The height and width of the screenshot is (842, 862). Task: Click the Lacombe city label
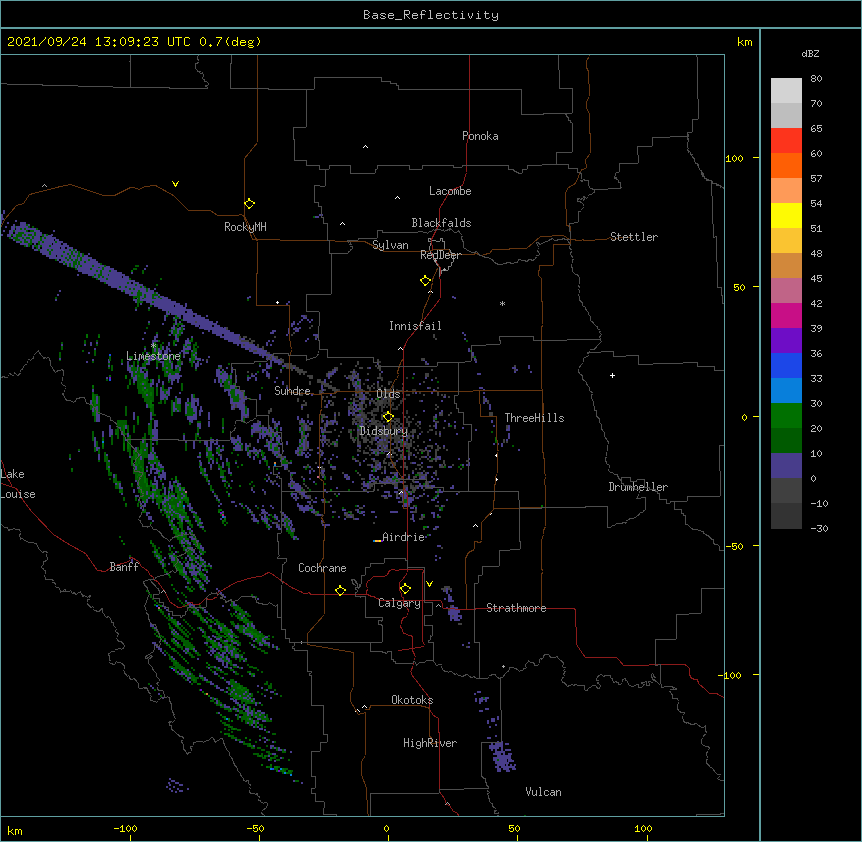[x=450, y=191]
